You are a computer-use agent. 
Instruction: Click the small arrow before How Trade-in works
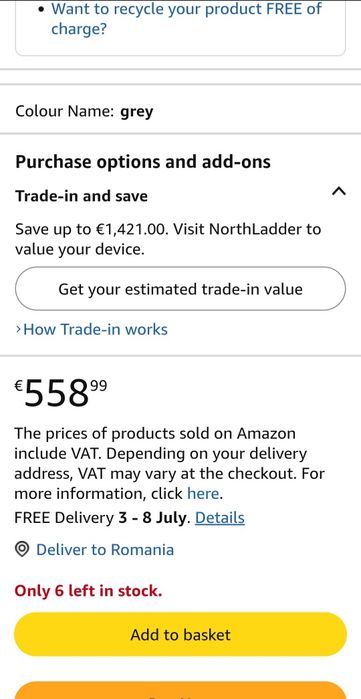pos(18,329)
